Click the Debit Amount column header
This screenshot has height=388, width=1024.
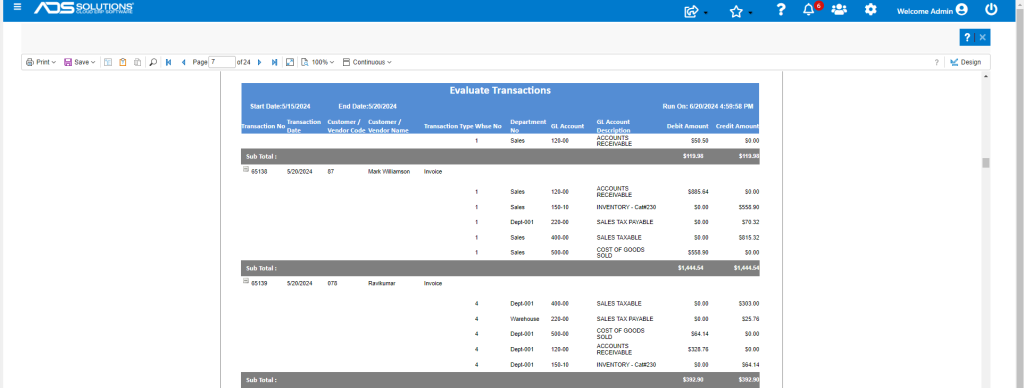click(687, 126)
